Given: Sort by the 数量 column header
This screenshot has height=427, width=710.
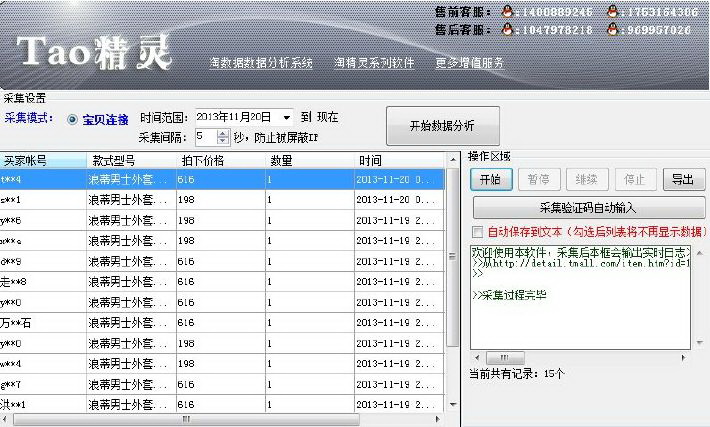Looking at the screenshot, I should [309, 160].
